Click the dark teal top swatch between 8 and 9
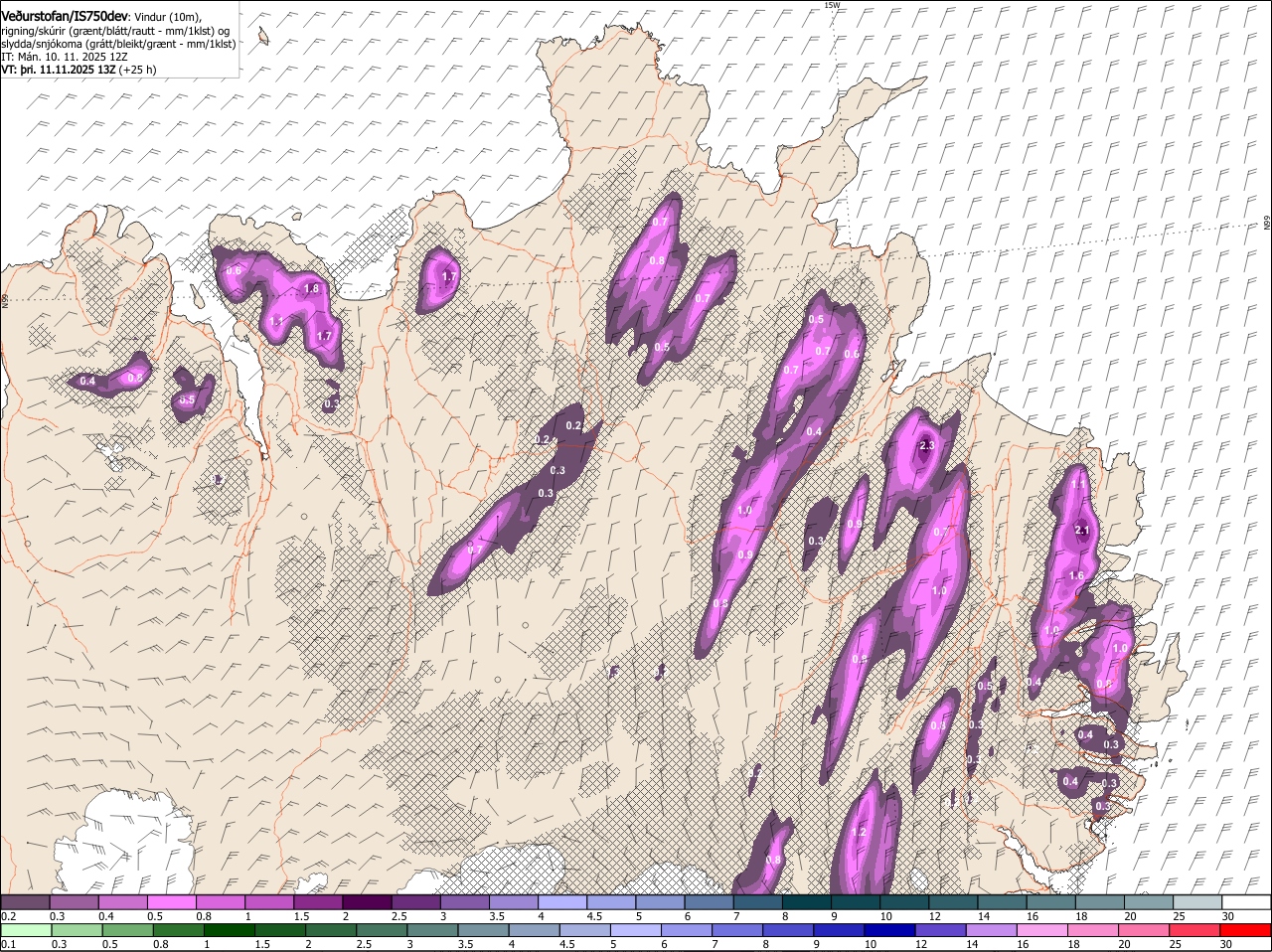 806,901
